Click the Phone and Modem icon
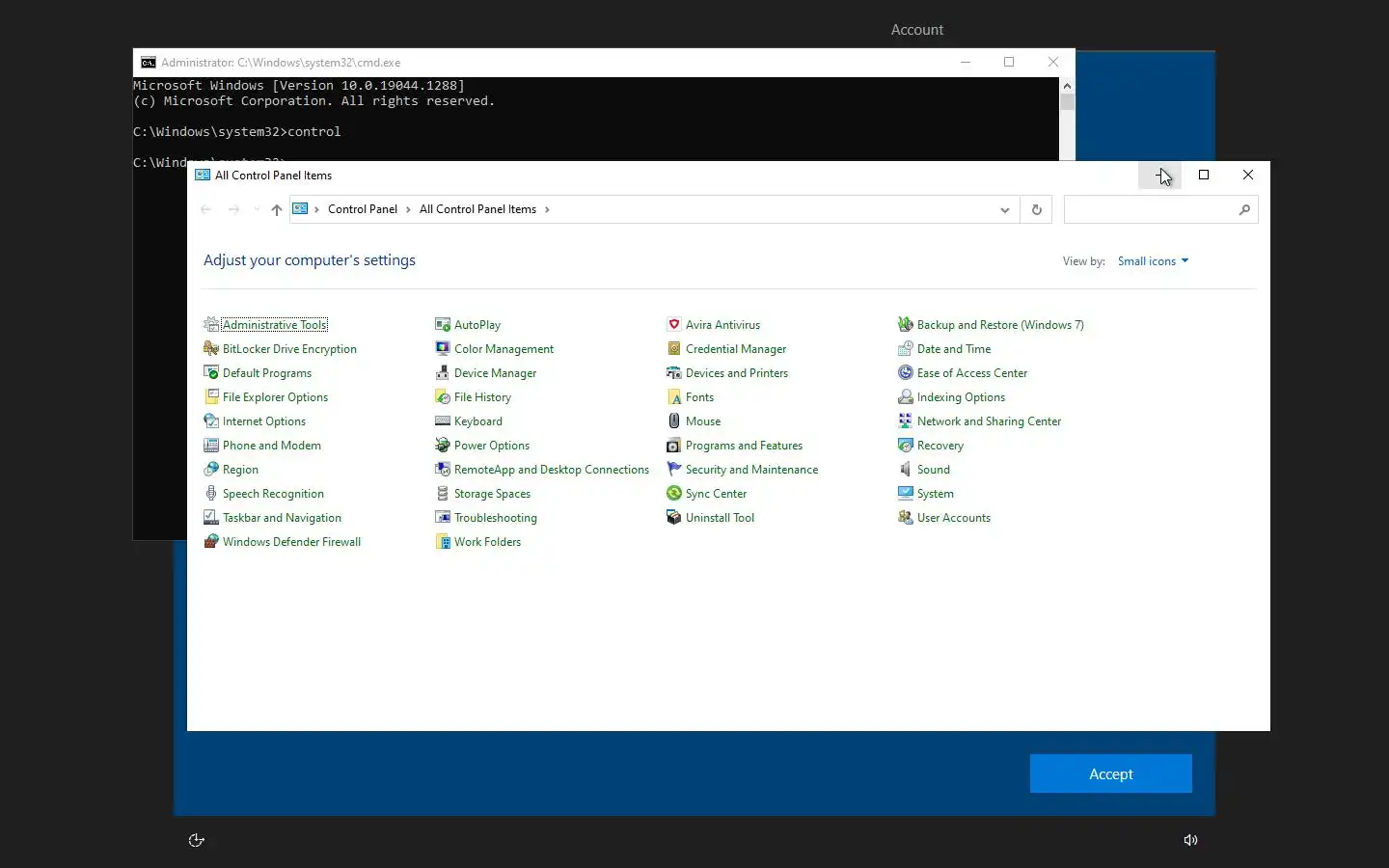 (211, 445)
